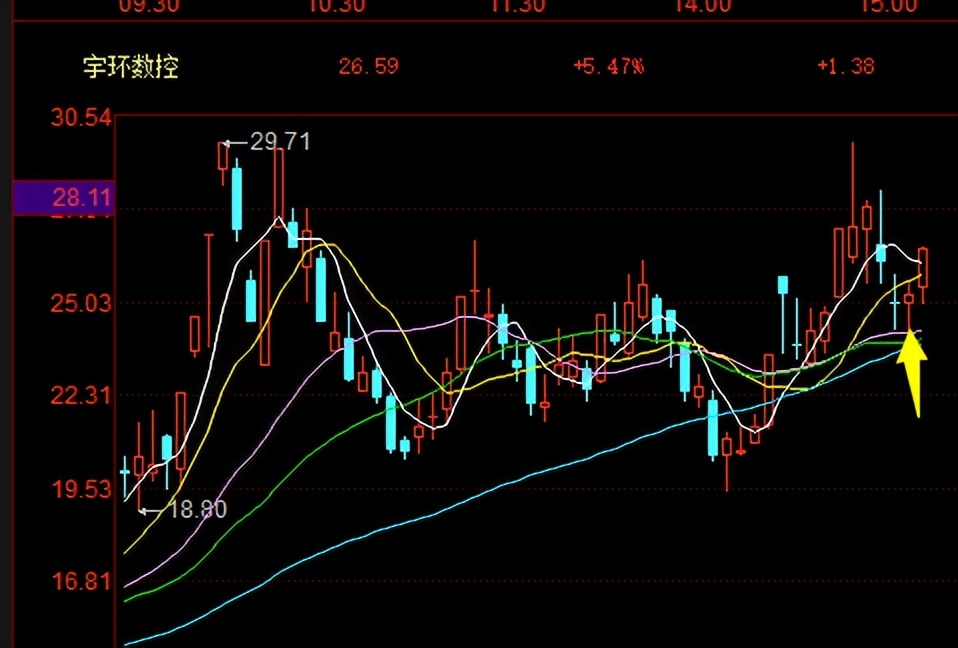Click the 29.71 high price annotation
This screenshot has height=648, width=958.
point(280,142)
